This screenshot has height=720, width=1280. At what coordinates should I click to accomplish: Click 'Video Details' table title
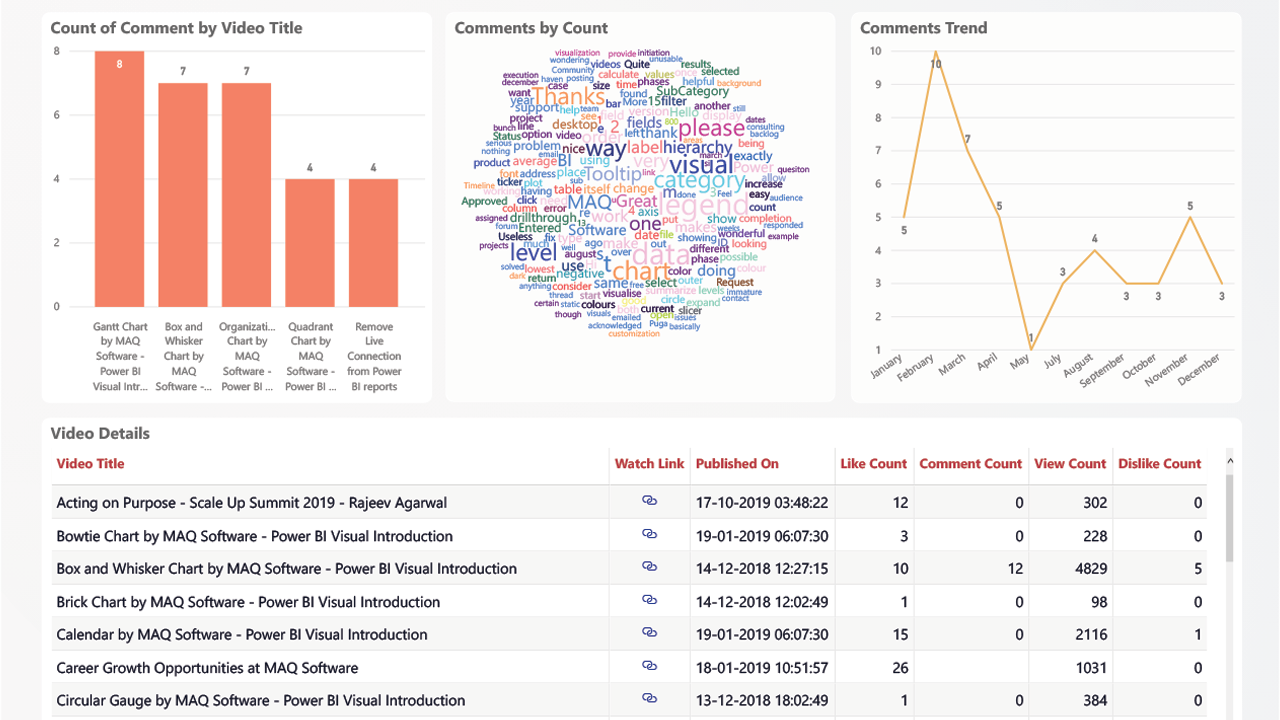tap(100, 433)
